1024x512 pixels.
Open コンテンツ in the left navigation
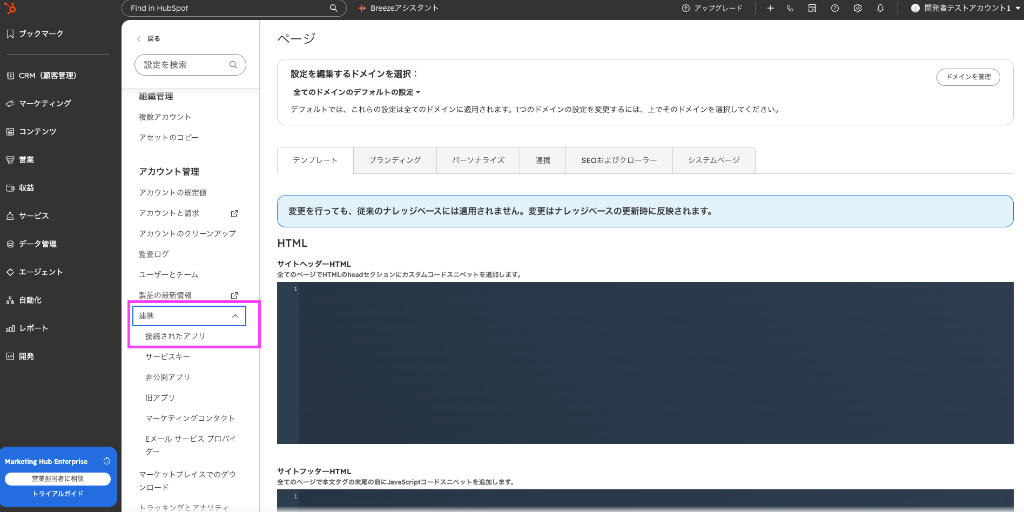click(x=31, y=131)
